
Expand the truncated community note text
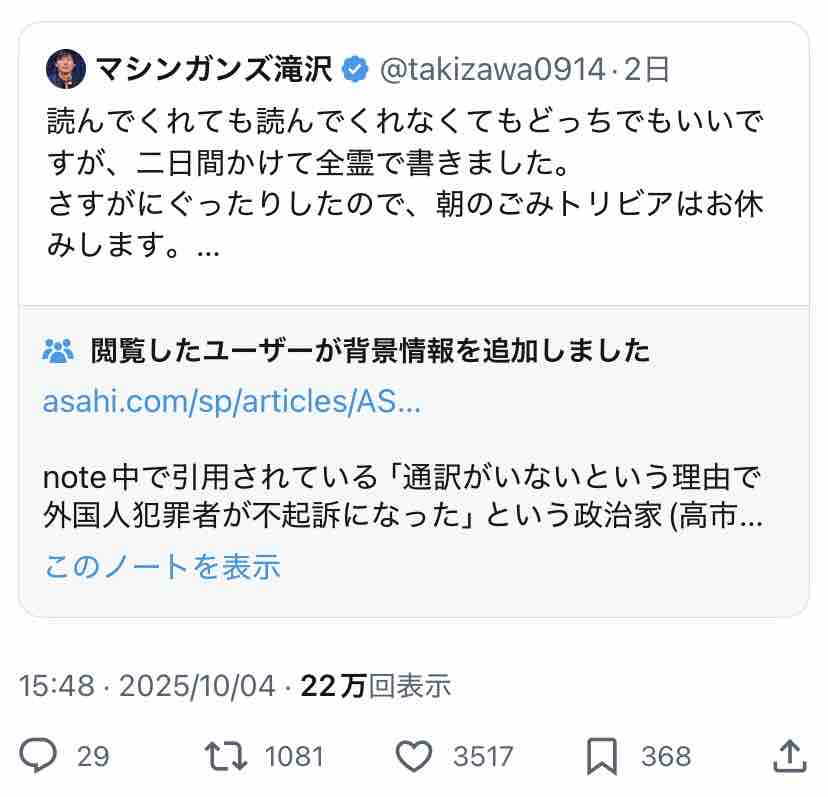point(751,515)
